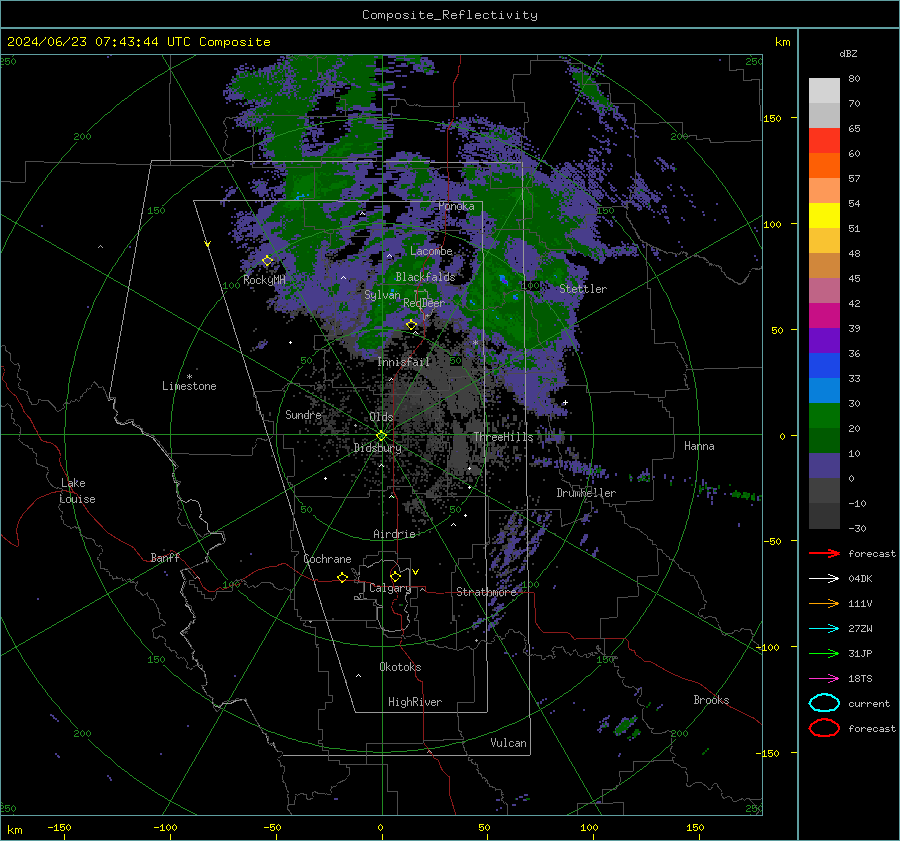Click the Didsbury town label

pyautogui.click(x=377, y=448)
